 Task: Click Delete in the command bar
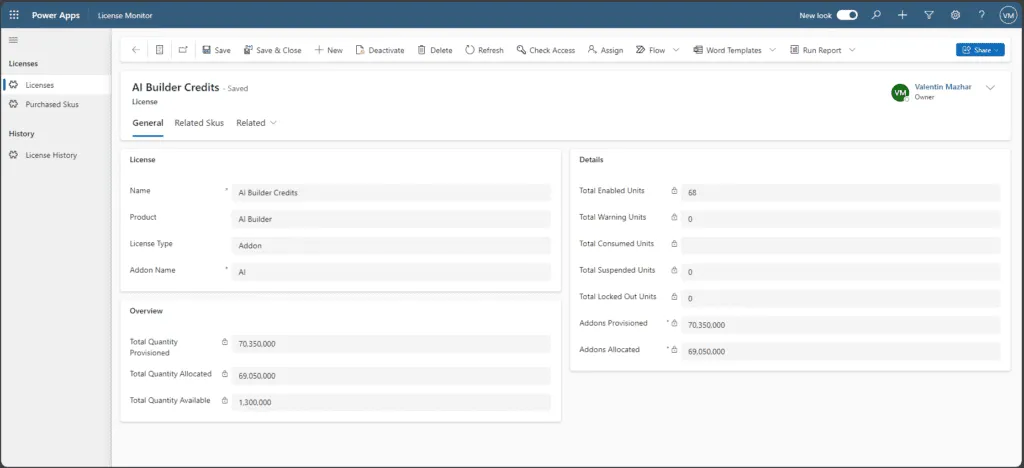(x=435, y=50)
